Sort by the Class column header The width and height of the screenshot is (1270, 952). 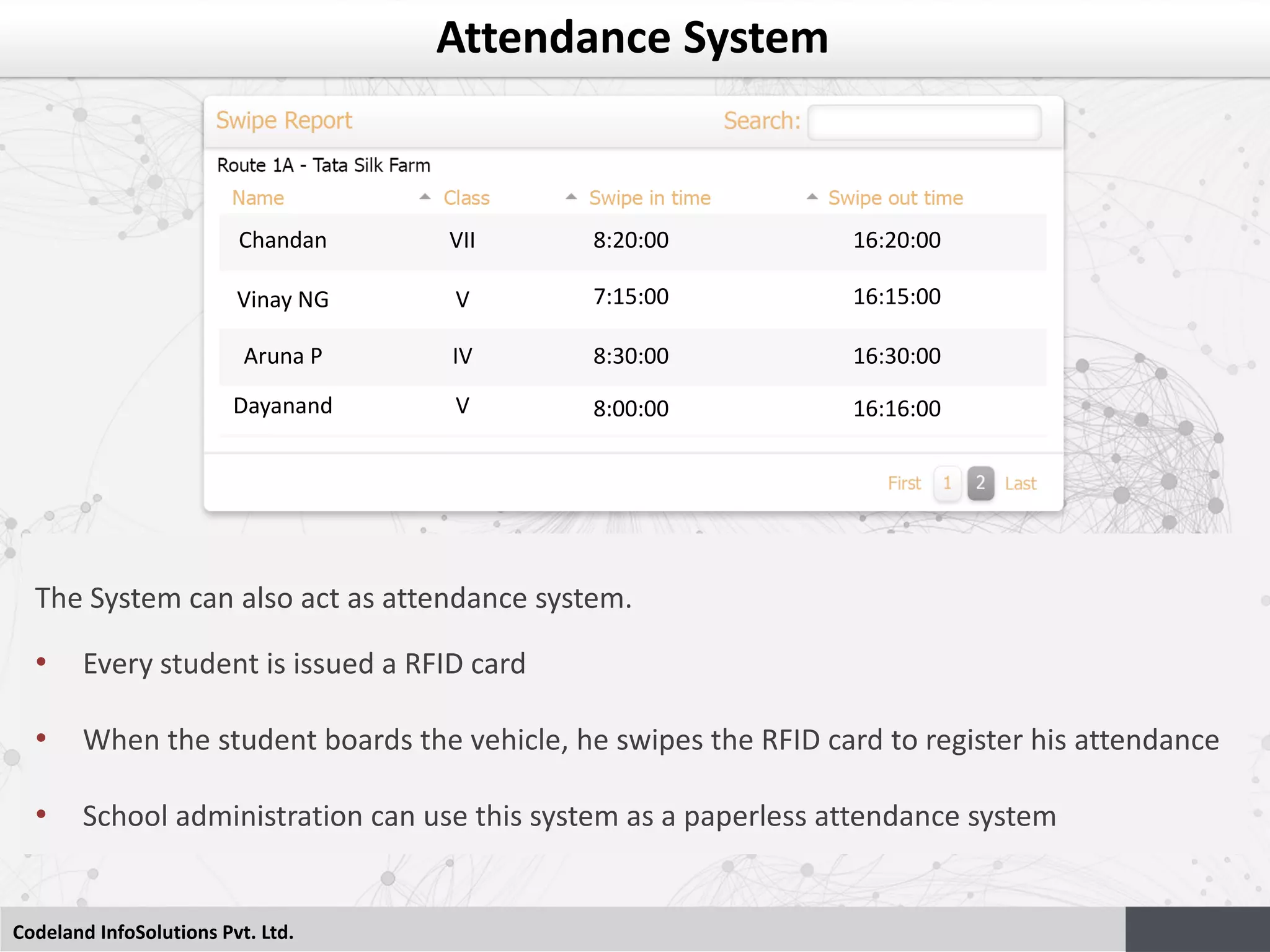[x=466, y=198]
